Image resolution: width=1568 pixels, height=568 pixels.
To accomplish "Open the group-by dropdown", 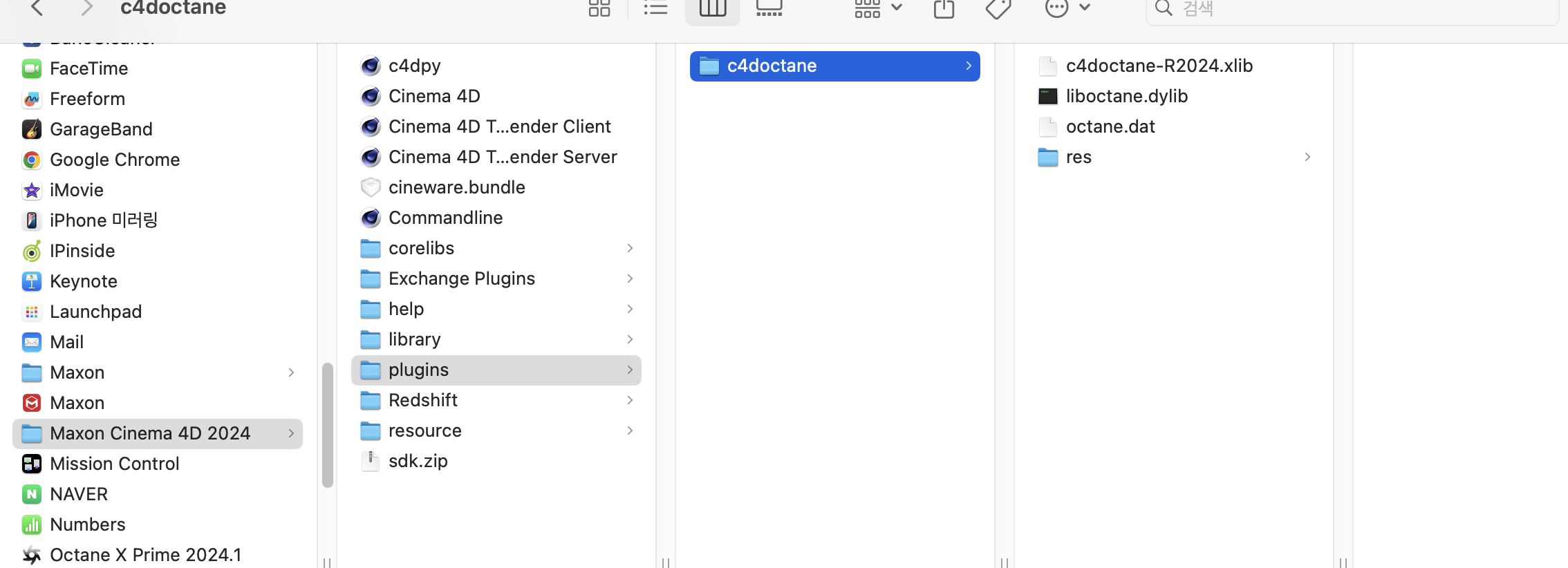I will [878, 8].
